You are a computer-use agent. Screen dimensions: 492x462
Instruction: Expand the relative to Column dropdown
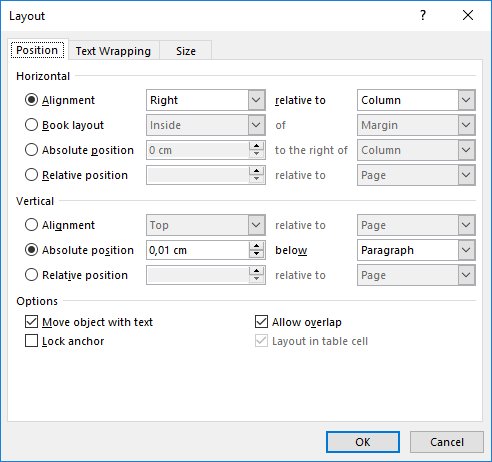(x=416, y=100)
